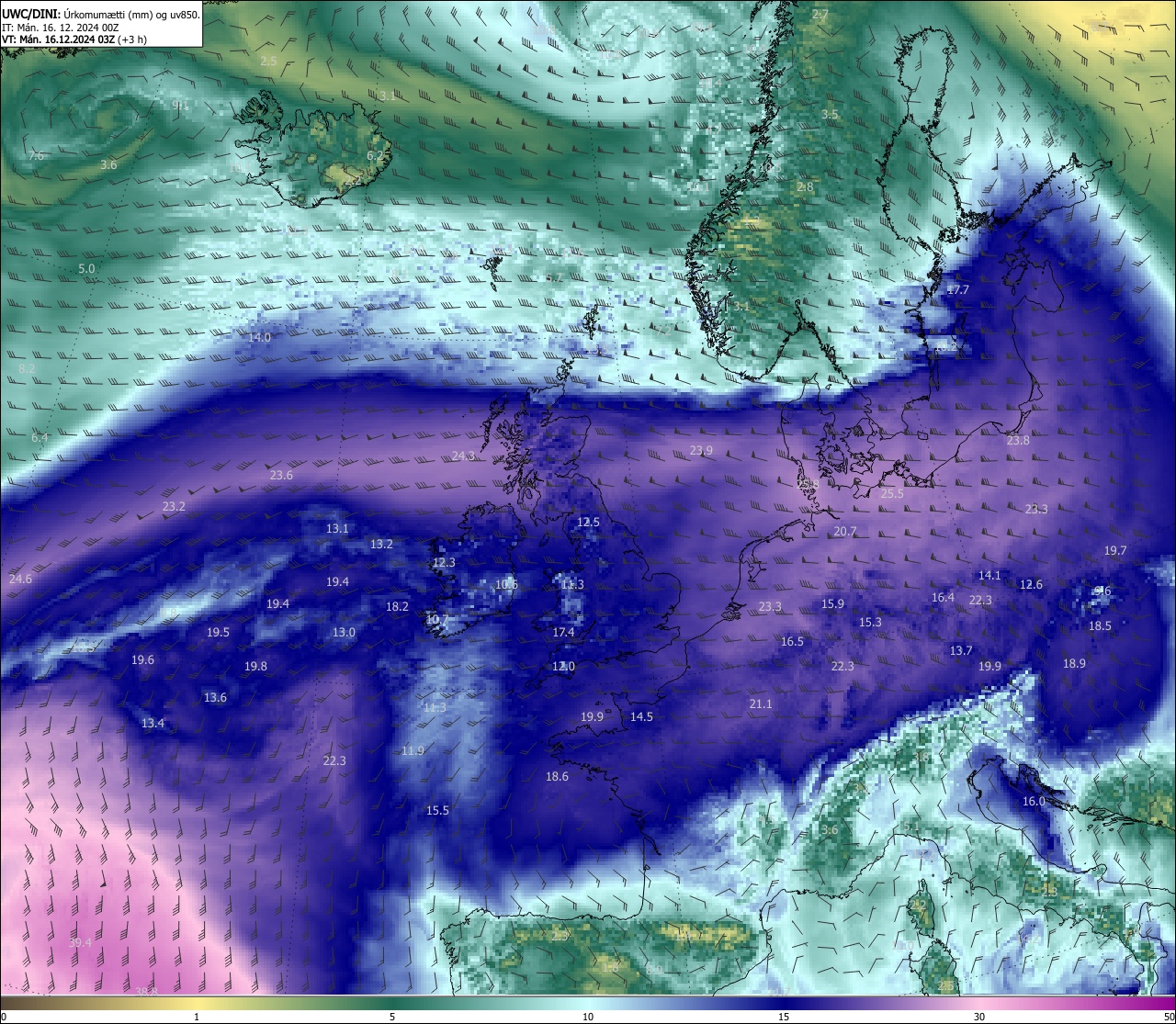Select the "39.4" value in the bottom-left corner
The width and height of the screenshot is (1176, 1024).
pyautogui.click(x=80, y=942)
